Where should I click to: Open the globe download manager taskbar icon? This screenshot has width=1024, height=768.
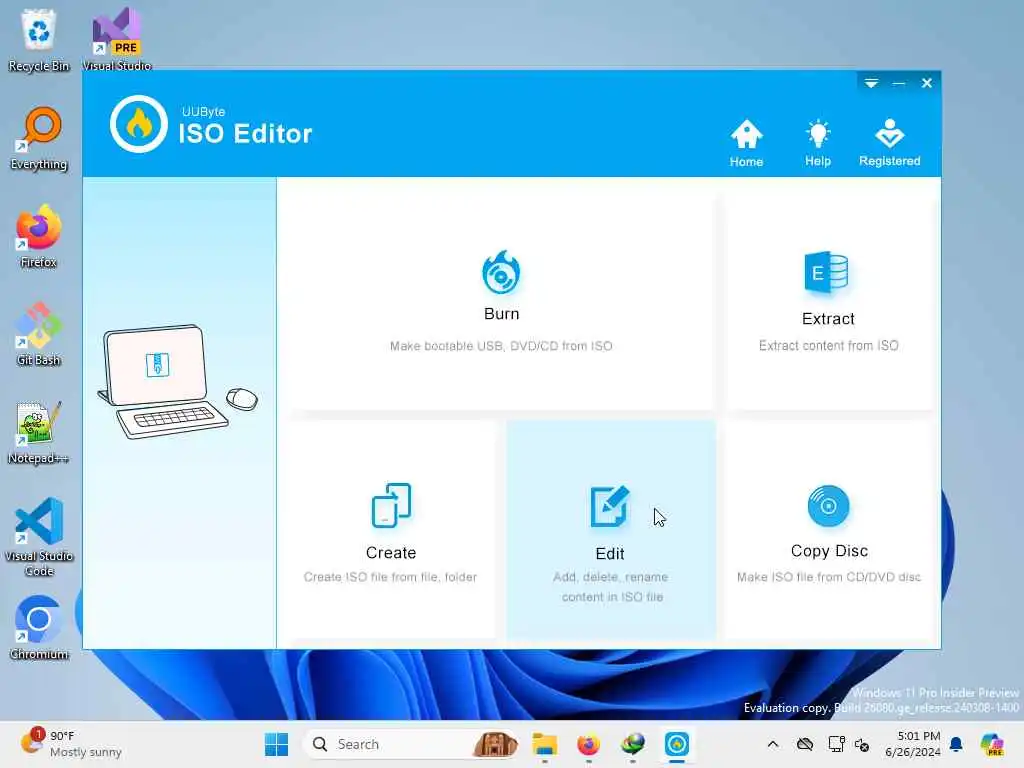(x=632, y=744)
